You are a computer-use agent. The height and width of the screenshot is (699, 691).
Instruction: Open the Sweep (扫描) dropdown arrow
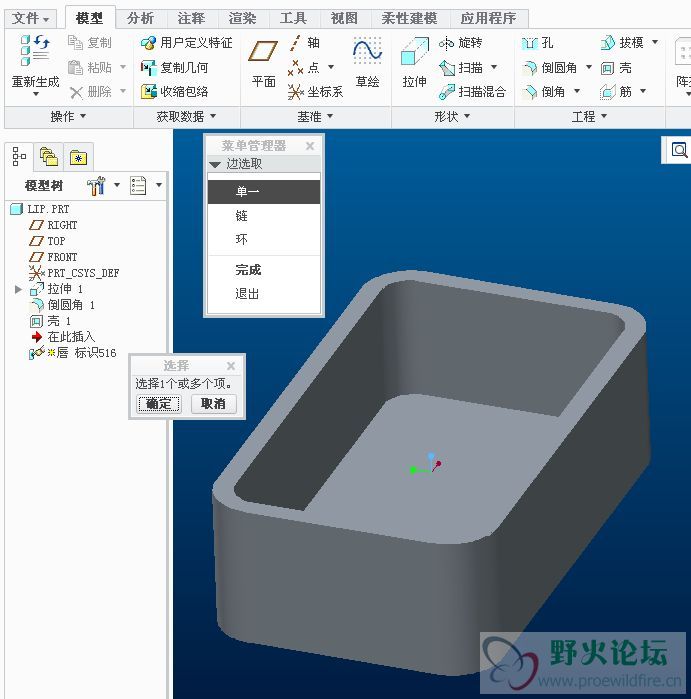[x=494, y=67]
